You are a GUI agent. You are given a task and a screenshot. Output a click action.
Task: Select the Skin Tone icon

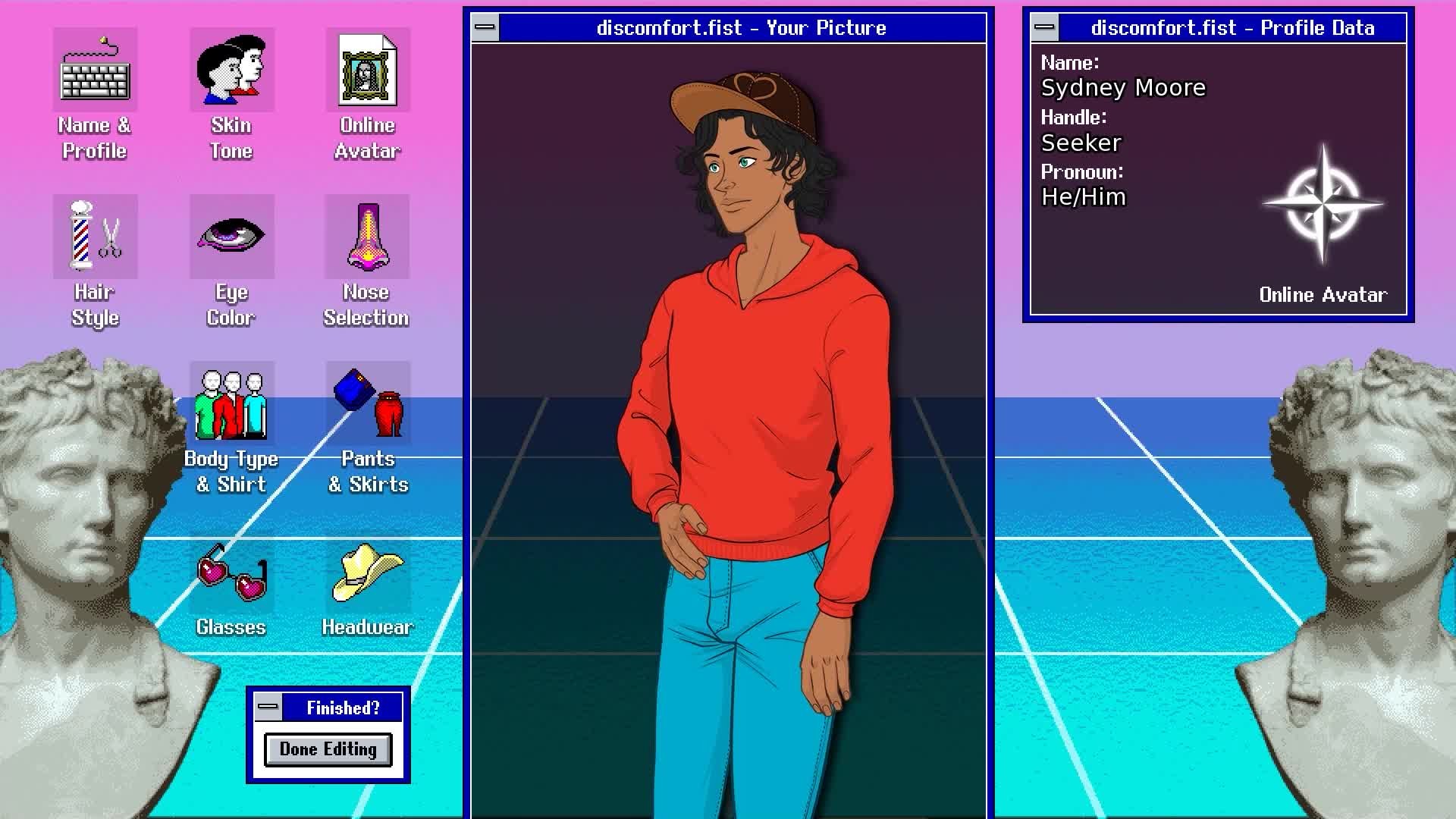tap(231, 71)
